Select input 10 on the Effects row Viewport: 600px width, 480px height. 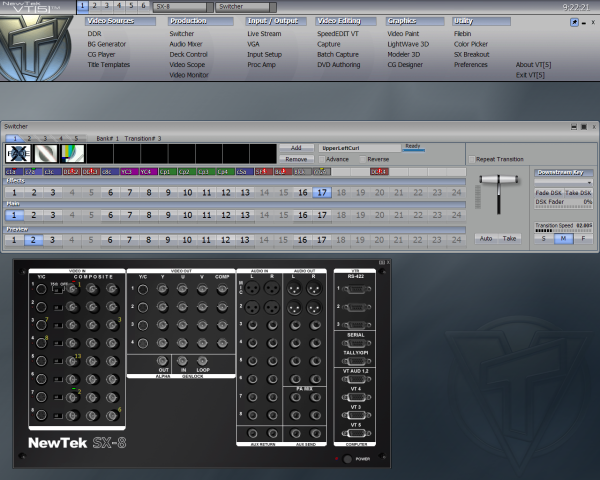click(x=188, y=193)
